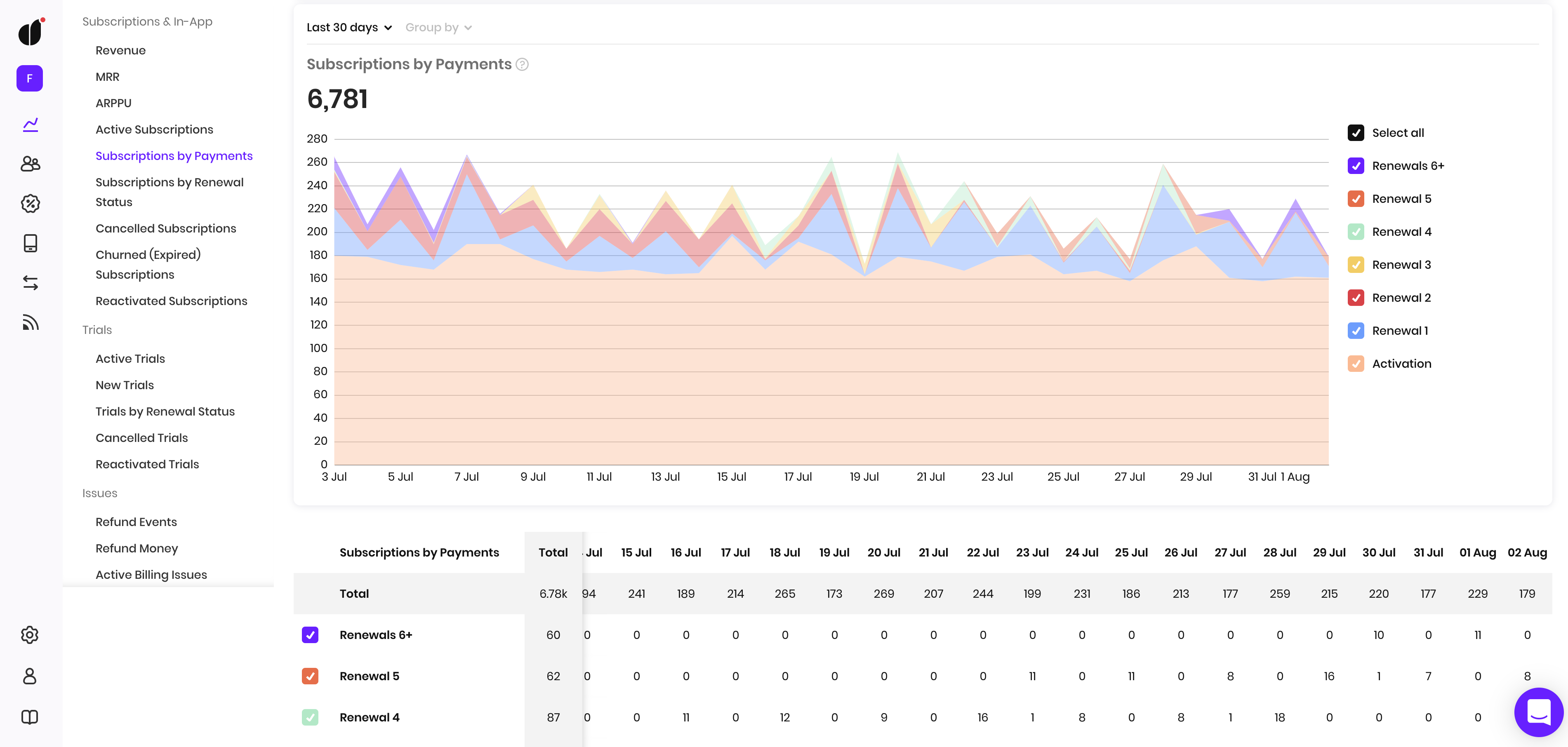Click the Subscriptions & In-App section heading
Image resolution: width=1568 pixels, height=747 pixels.
click(x=147, y=21)
